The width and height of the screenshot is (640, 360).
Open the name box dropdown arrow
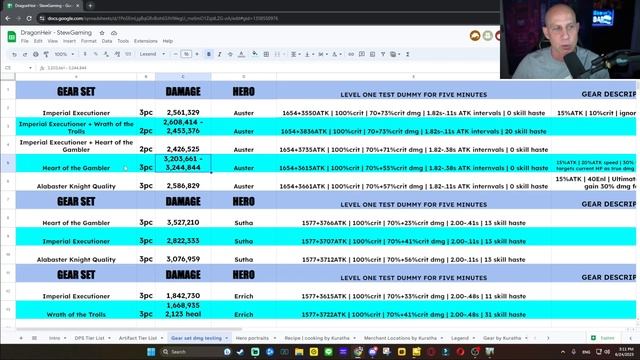tap(30, 68)
